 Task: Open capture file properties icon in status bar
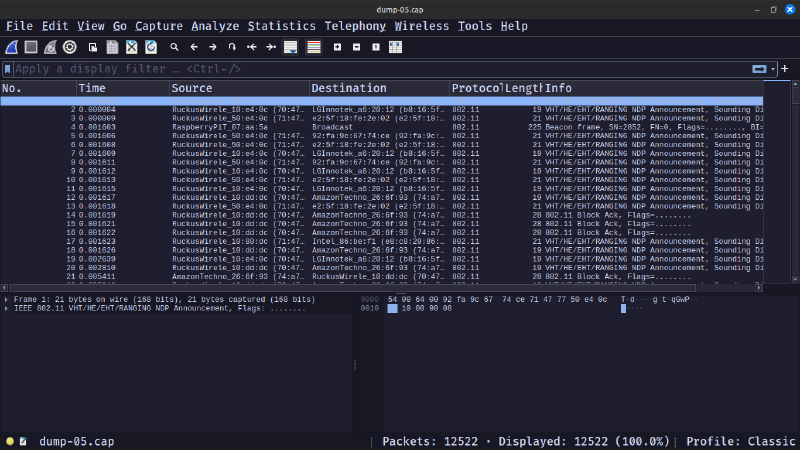[23, 441]
